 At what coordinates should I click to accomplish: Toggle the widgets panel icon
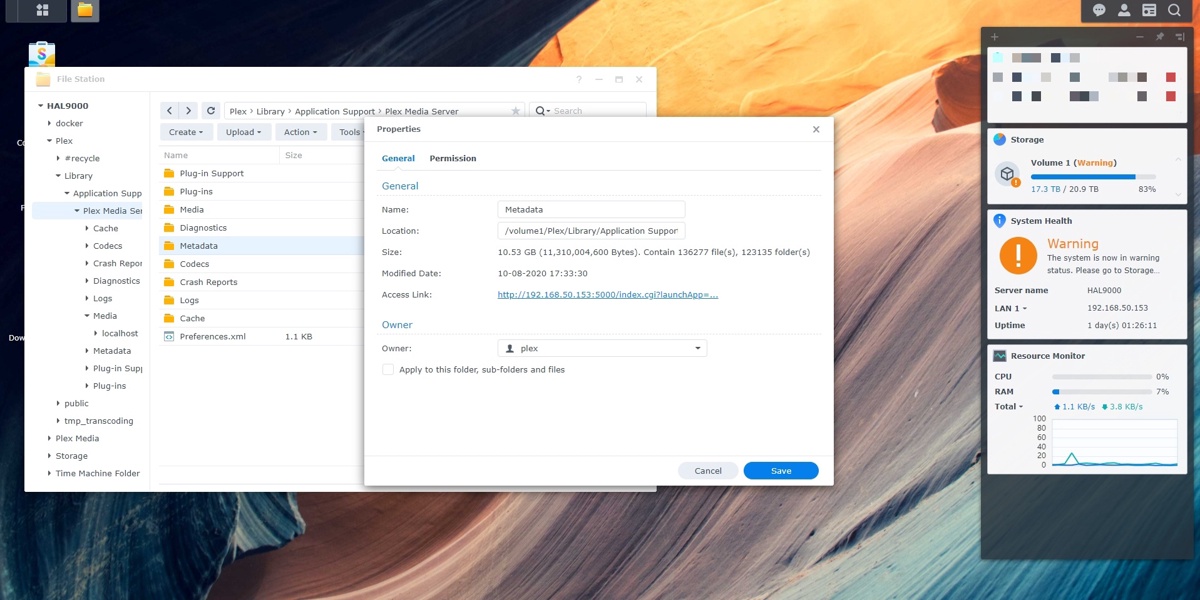click(1149, 10)
